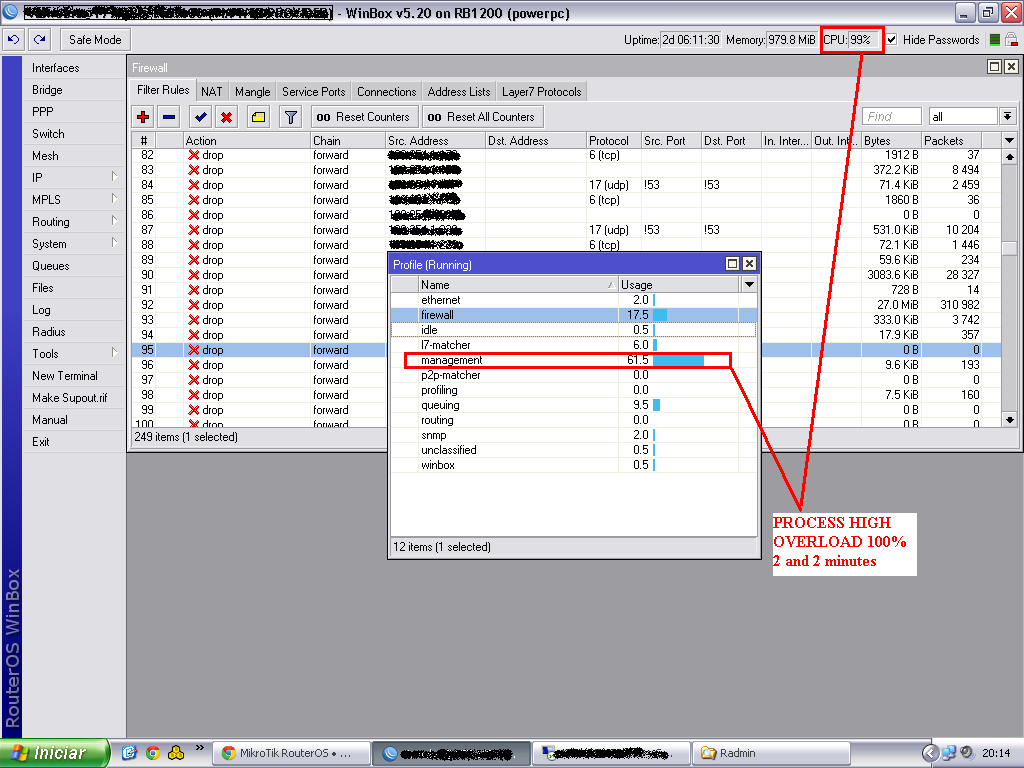Select firewall rule number 84
This screenshot has width=1024, height=768.
coord(567,185)
